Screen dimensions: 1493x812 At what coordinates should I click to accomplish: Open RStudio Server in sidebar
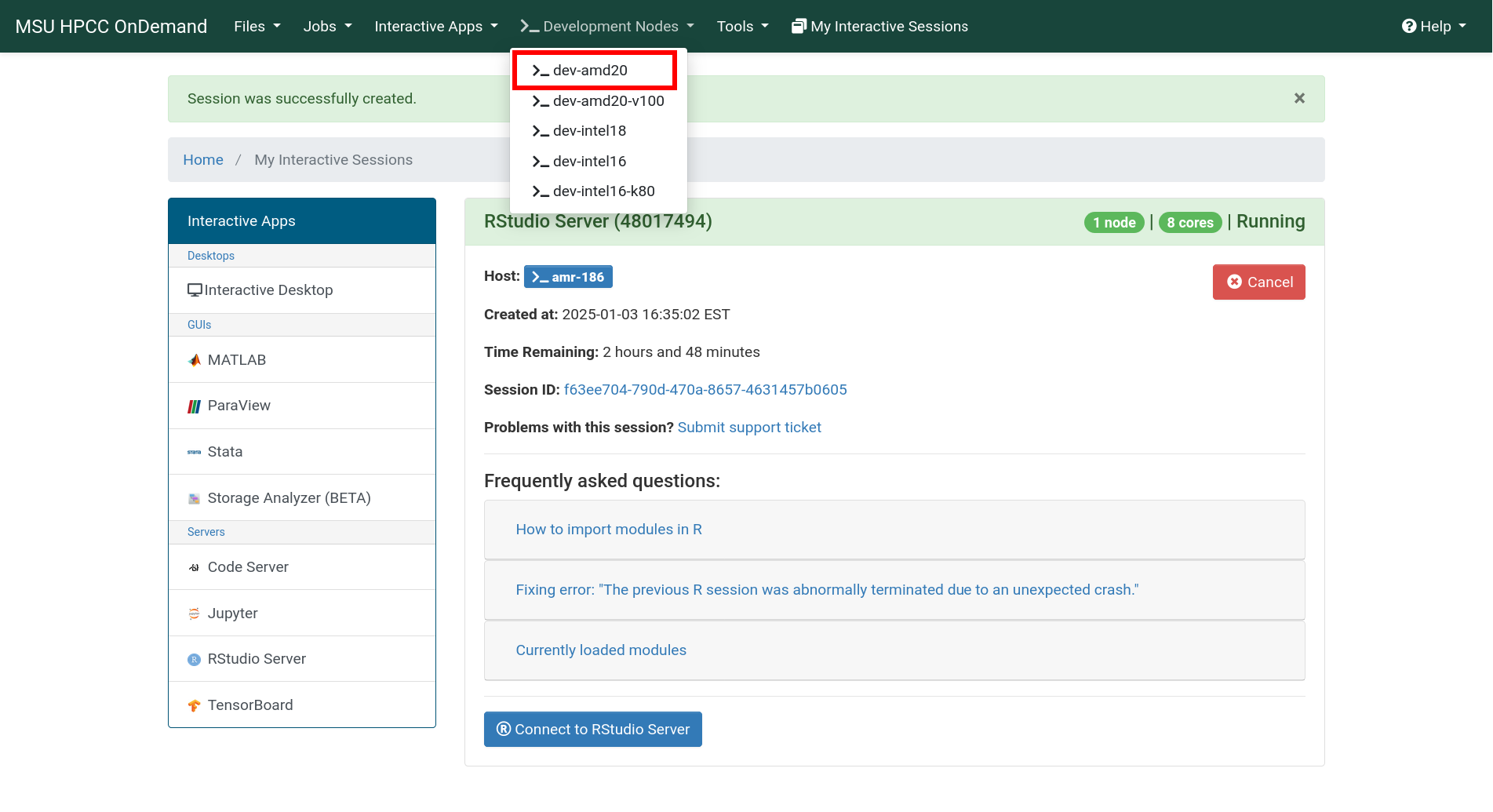[x=302, y=659]
